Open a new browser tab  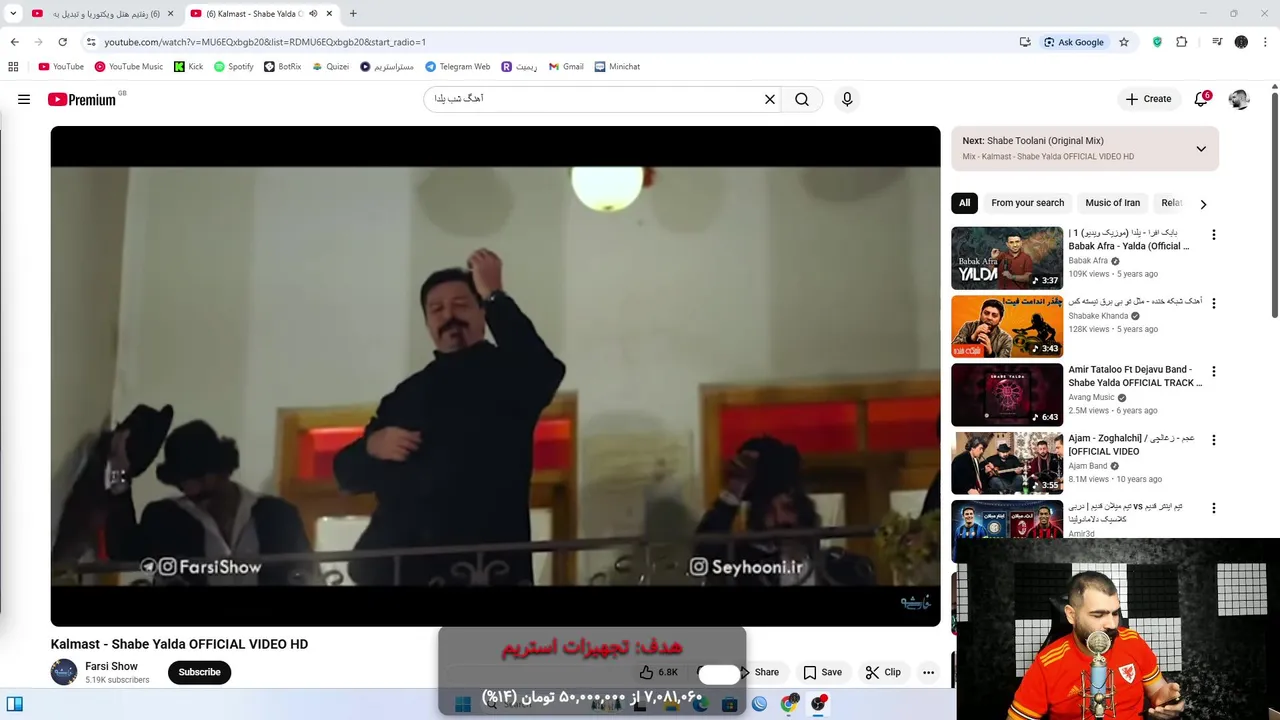click(x=353, y=14)
